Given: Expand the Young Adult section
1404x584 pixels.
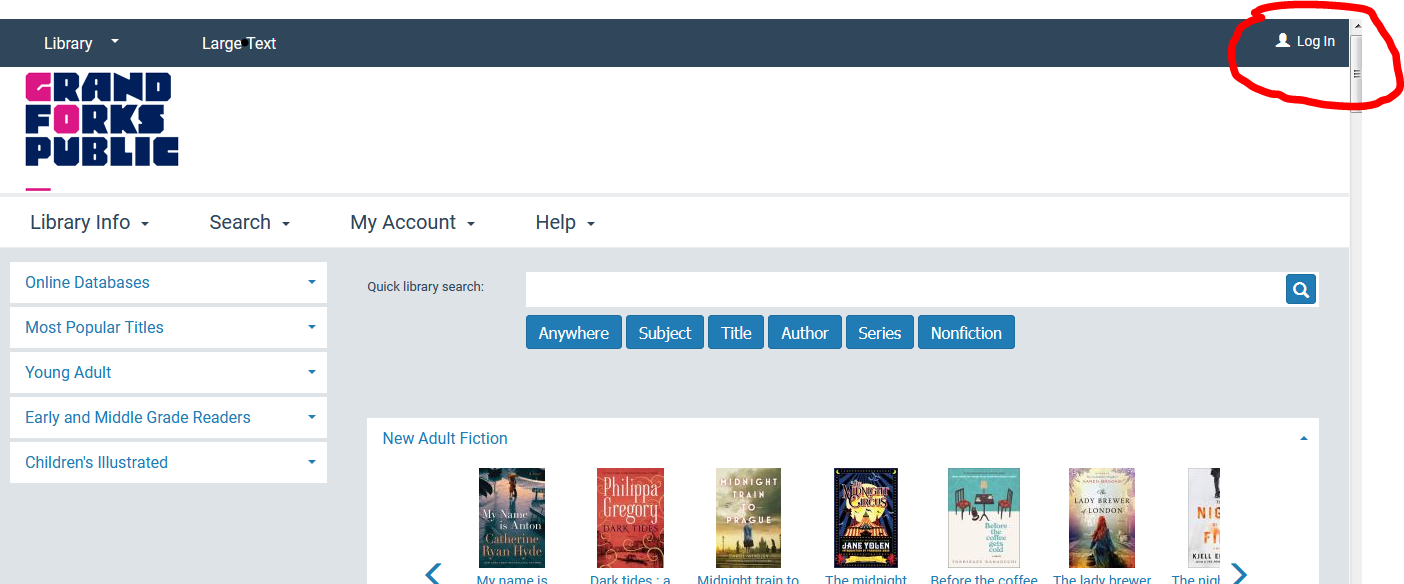Looking at the screenshot, I should [168, 372].
